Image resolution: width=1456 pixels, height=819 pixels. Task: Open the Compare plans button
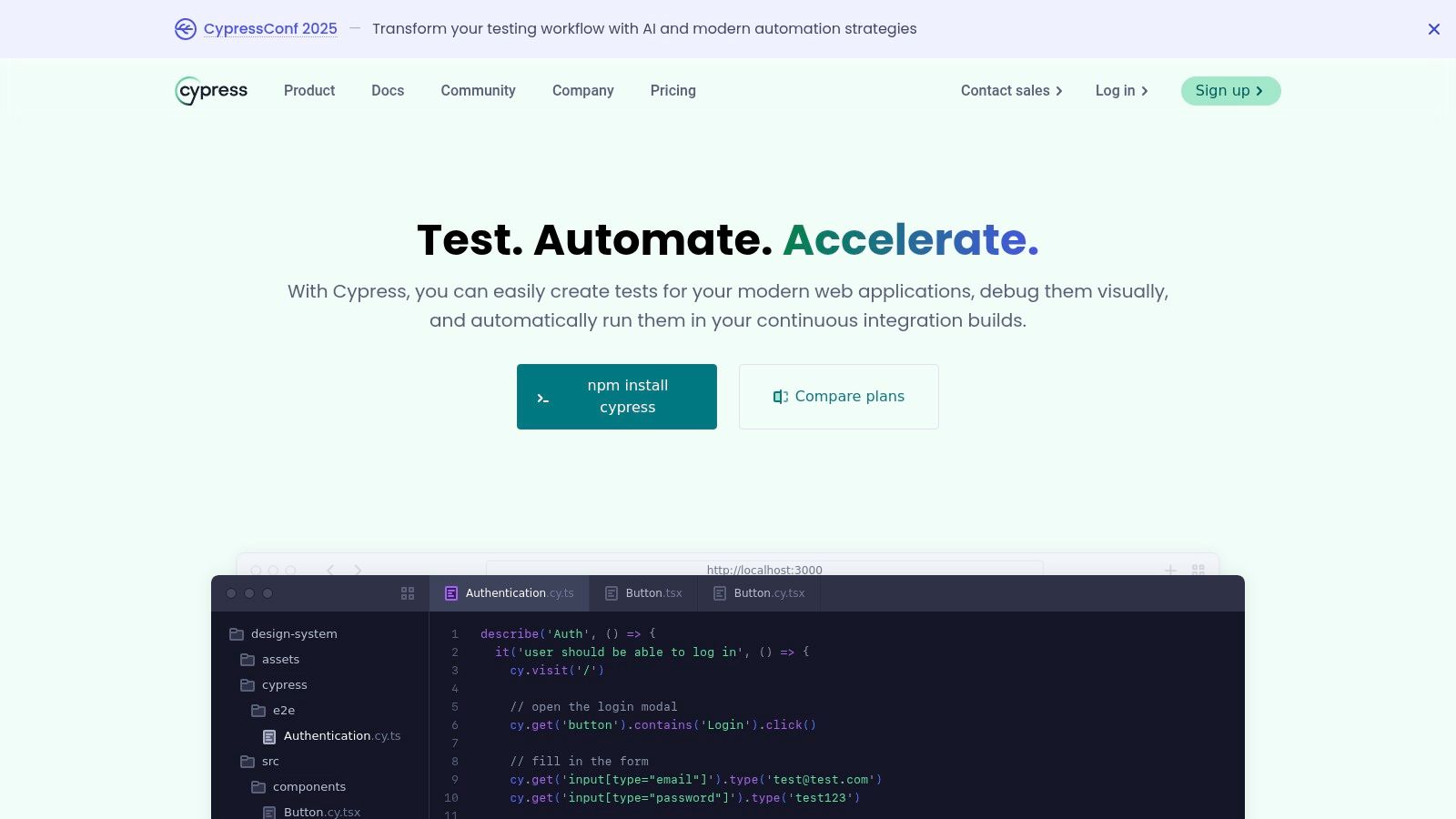click(838, 397)
